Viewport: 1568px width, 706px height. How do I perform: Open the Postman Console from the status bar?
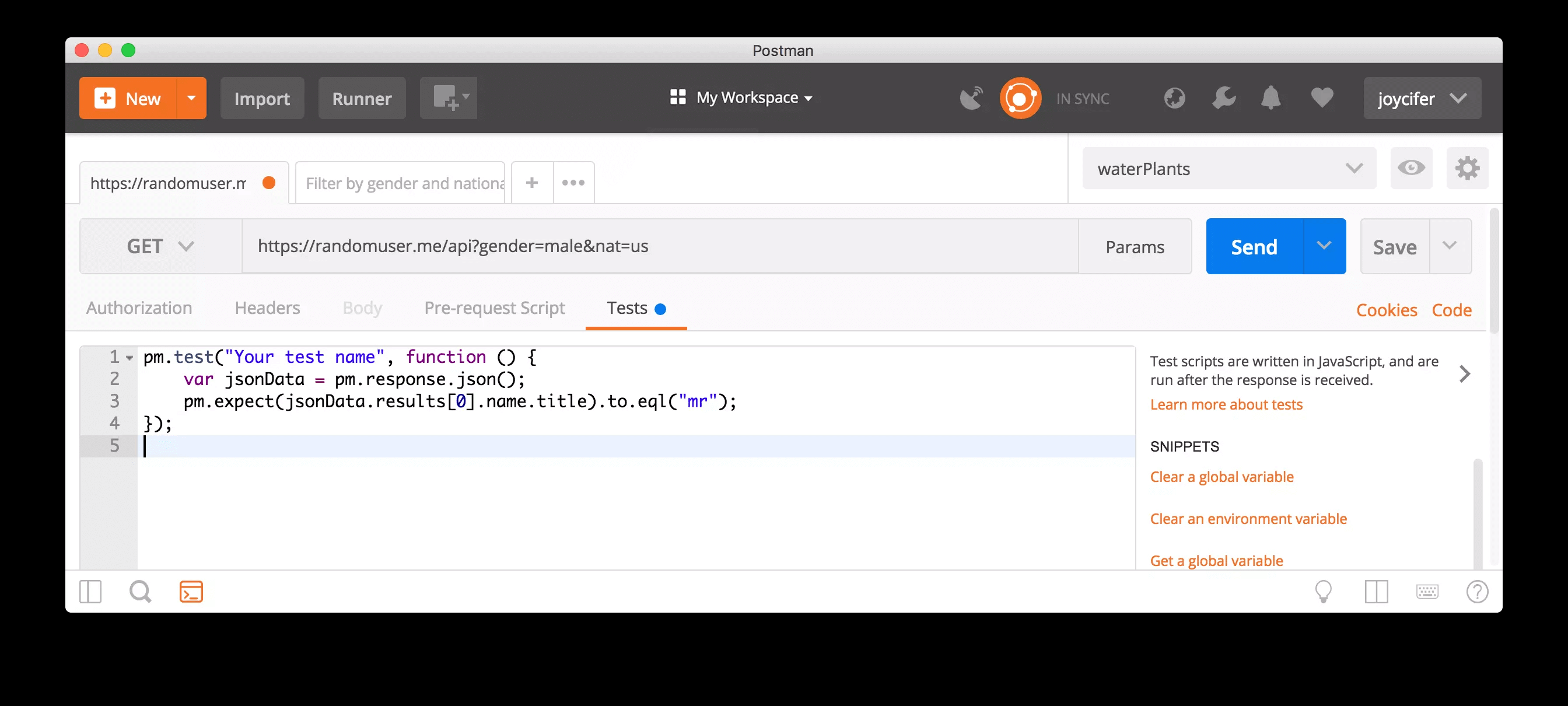coord(191,591)
